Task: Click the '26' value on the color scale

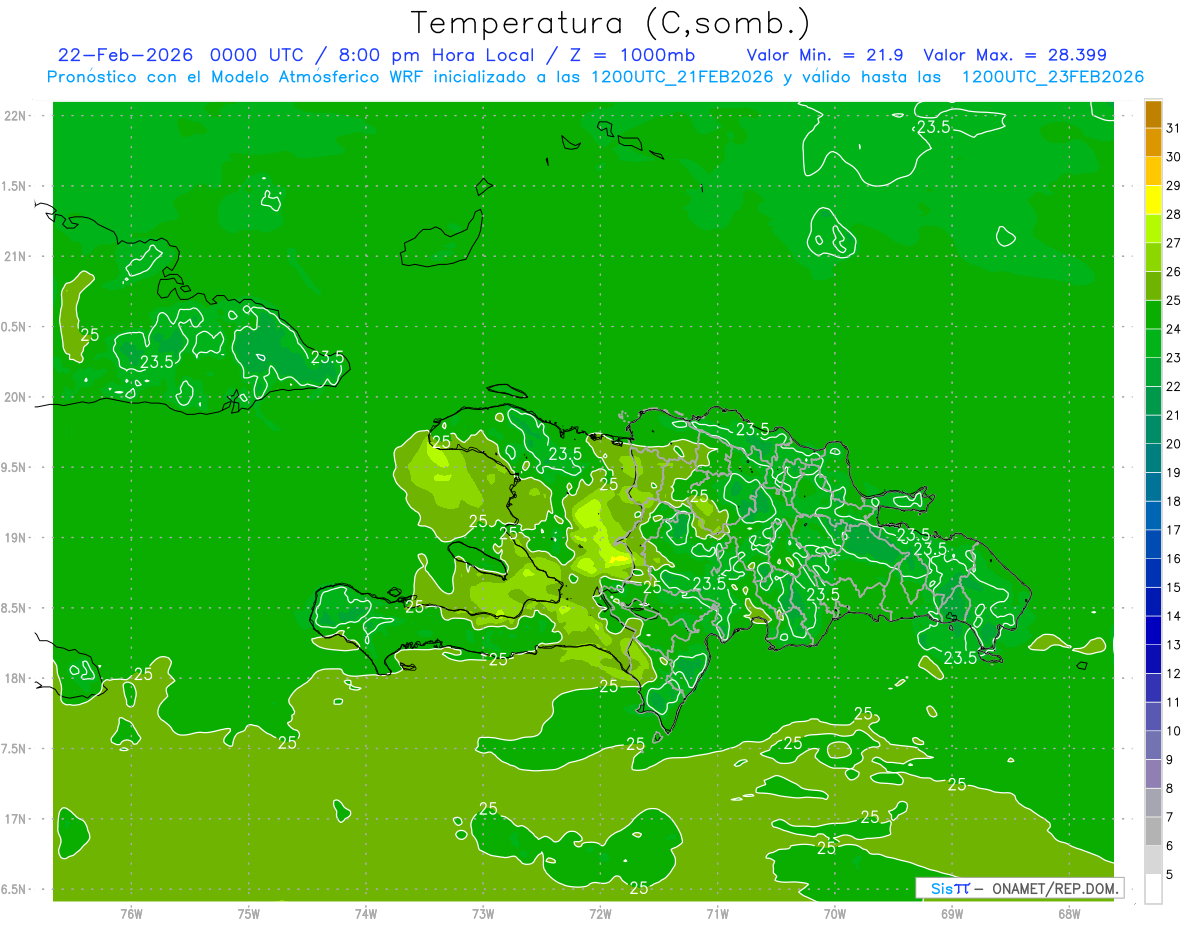Action: click(1174, 272)
